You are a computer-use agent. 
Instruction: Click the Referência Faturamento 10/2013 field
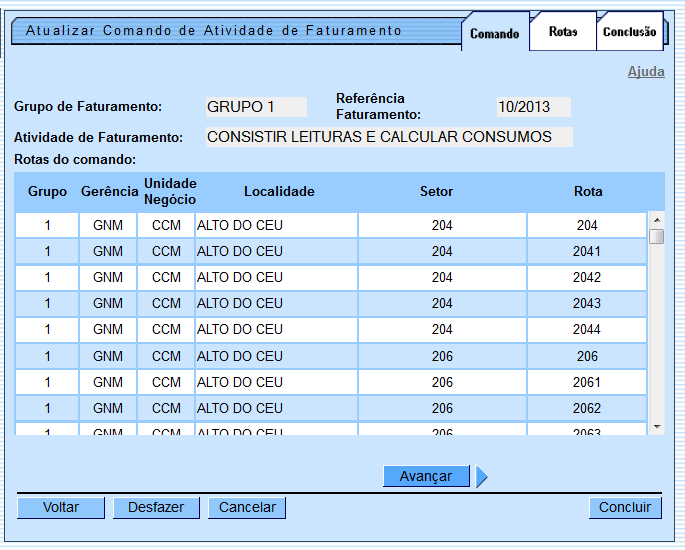533,107
